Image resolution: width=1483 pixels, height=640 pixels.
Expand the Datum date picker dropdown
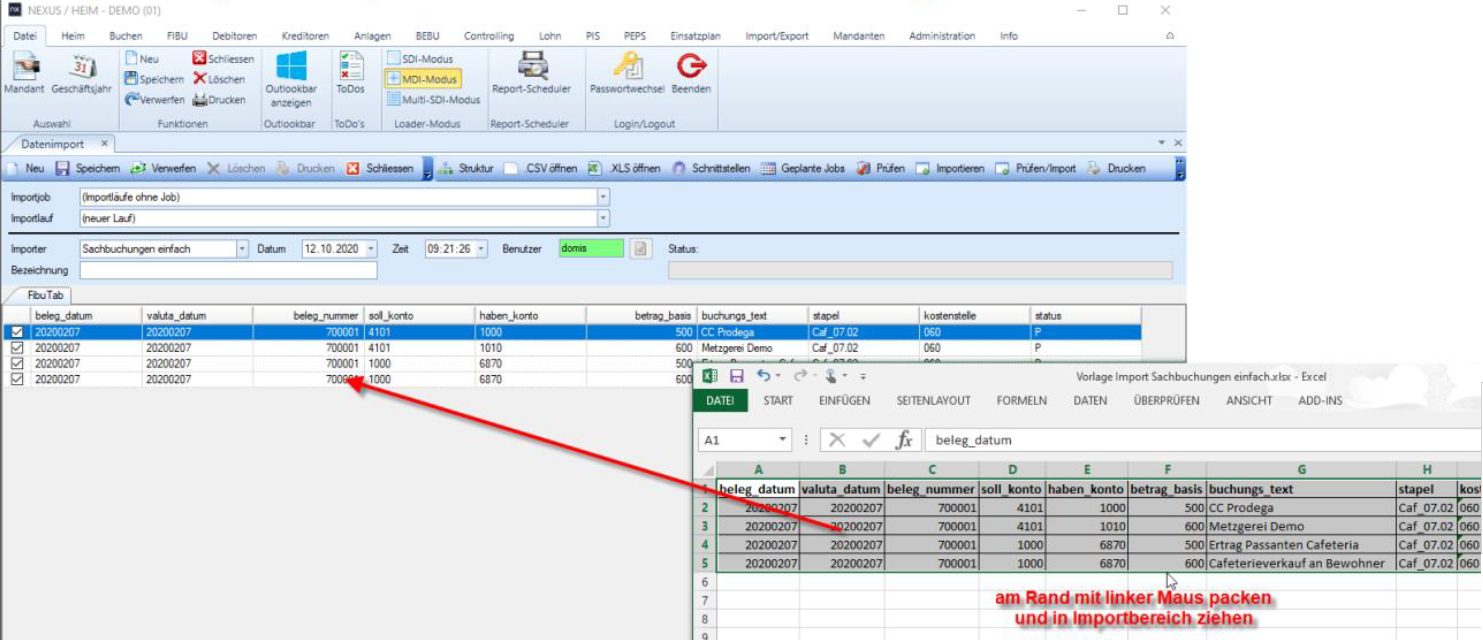371,249
